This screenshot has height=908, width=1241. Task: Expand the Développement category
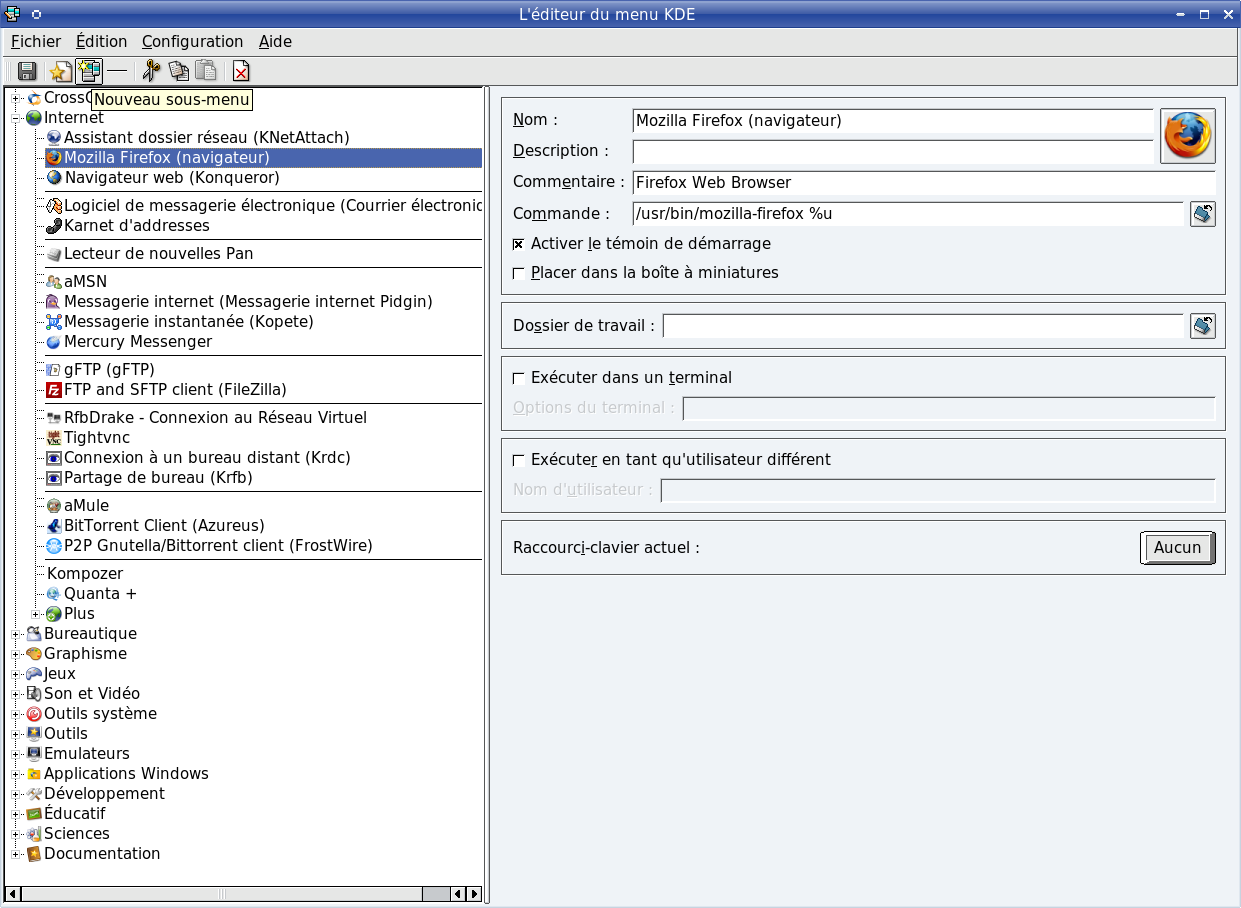[x=16, y=793]
